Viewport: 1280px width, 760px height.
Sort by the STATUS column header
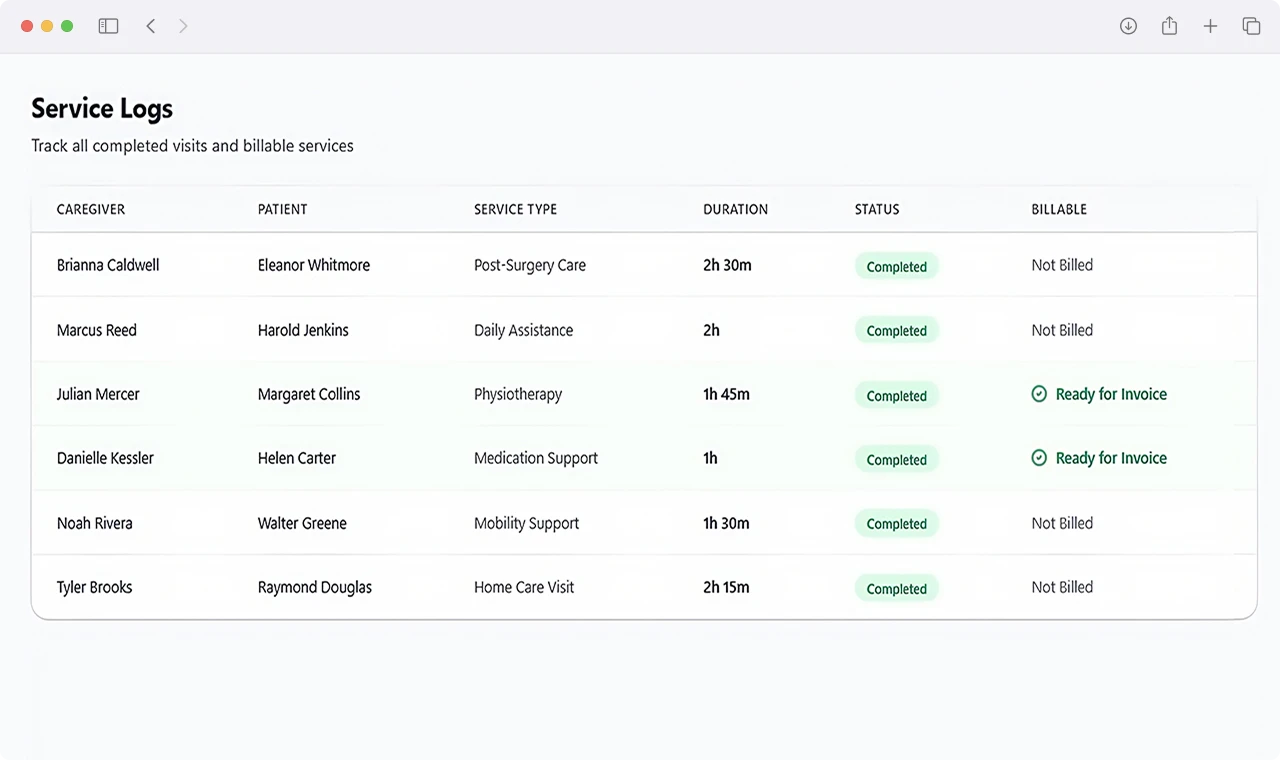pos(877,209)
